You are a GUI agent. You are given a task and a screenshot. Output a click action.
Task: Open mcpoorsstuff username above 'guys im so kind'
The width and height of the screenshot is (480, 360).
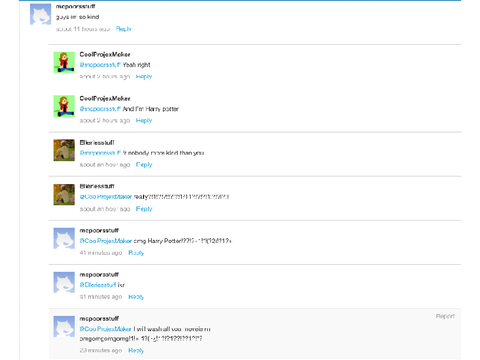(x=75, y=6)
